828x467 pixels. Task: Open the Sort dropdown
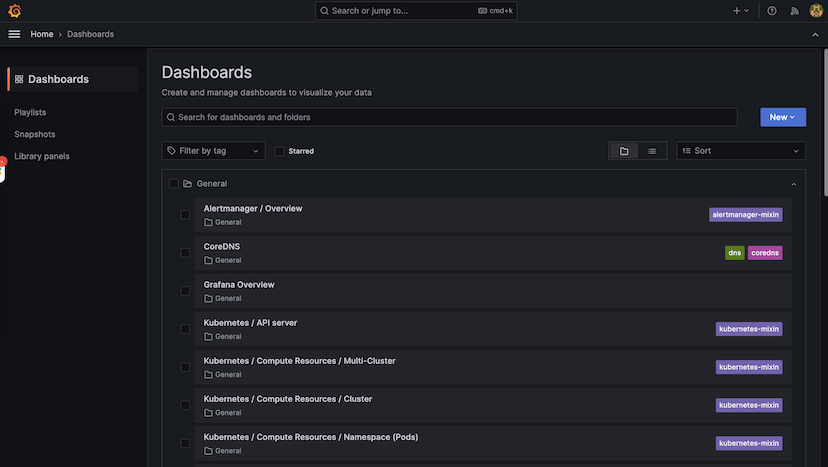(741, 151)
